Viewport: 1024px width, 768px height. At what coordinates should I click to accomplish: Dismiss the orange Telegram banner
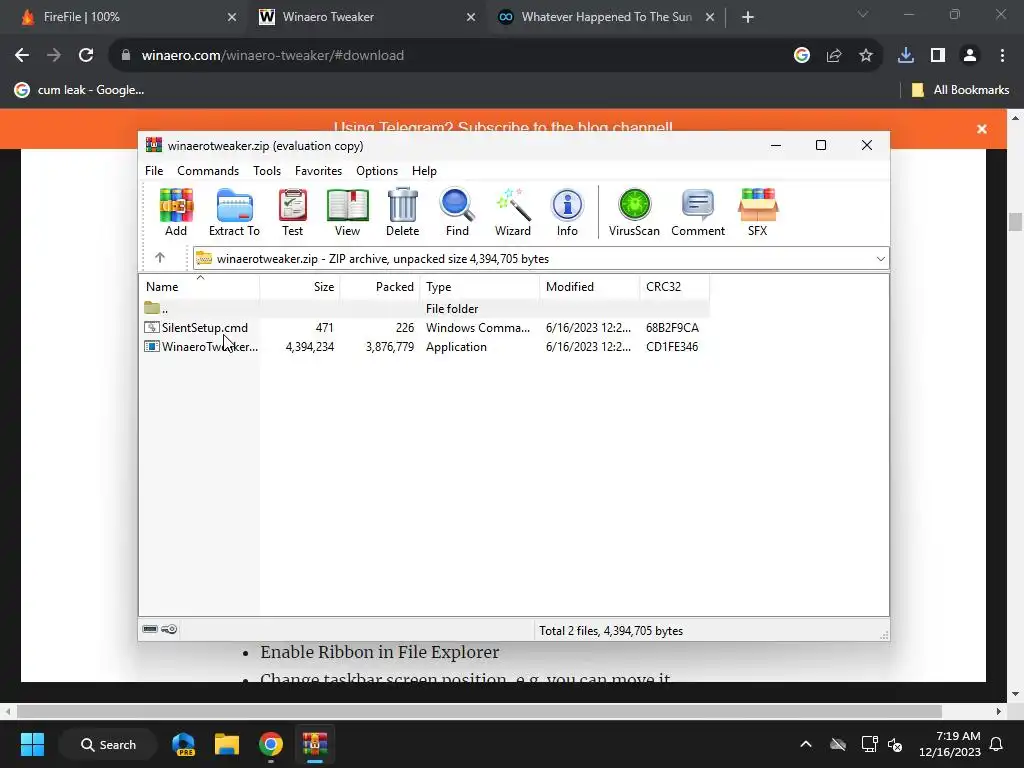click(x=982, y=129)
